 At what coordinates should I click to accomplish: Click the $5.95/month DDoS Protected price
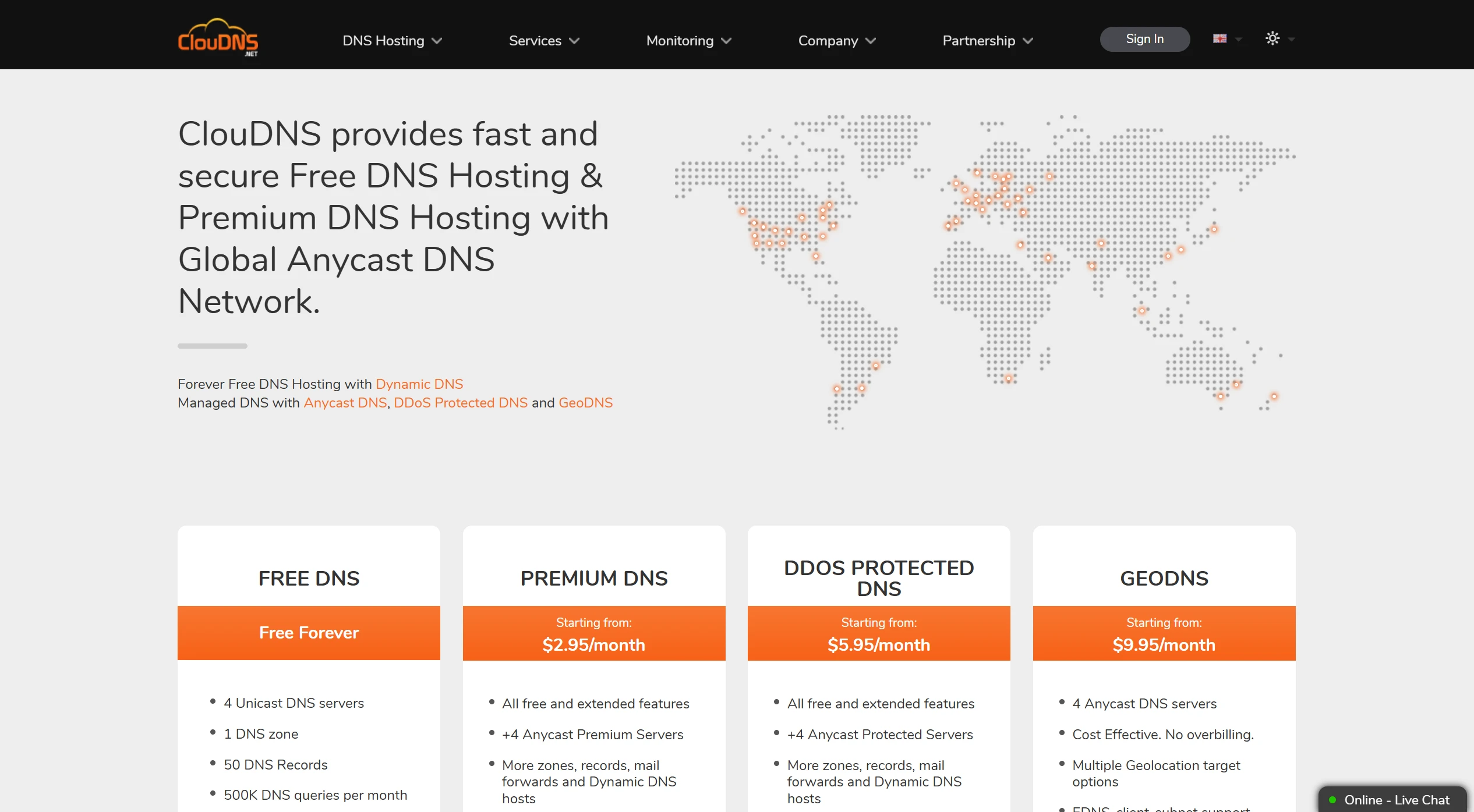point(879,645)
